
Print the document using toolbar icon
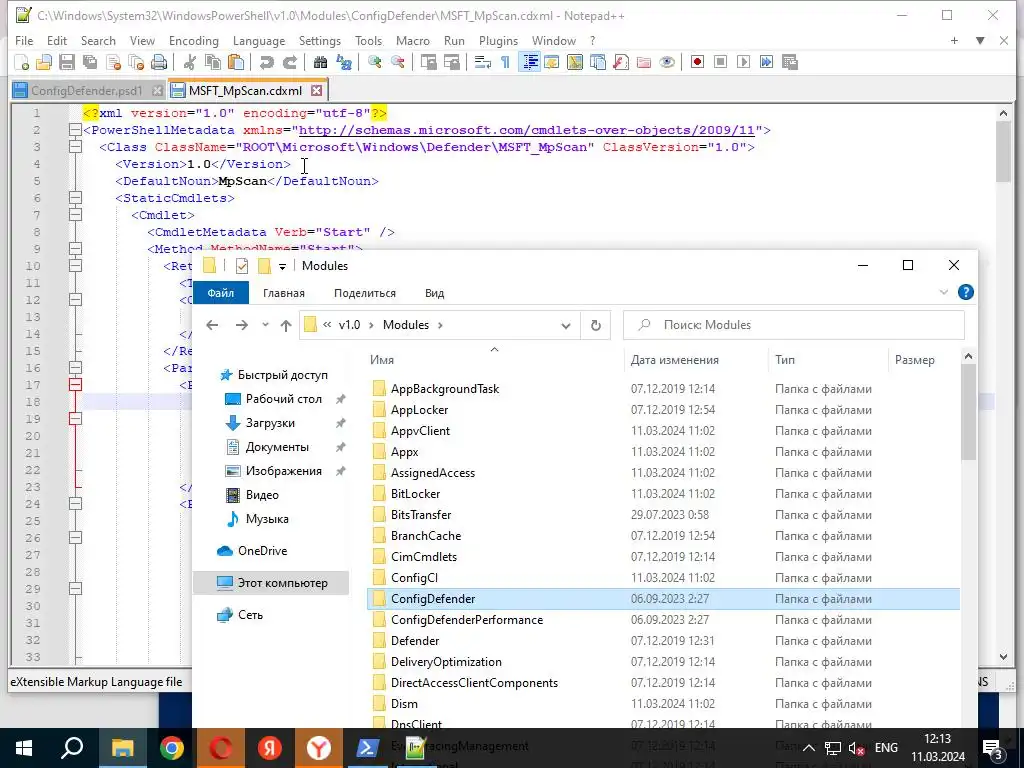point(159,62)
